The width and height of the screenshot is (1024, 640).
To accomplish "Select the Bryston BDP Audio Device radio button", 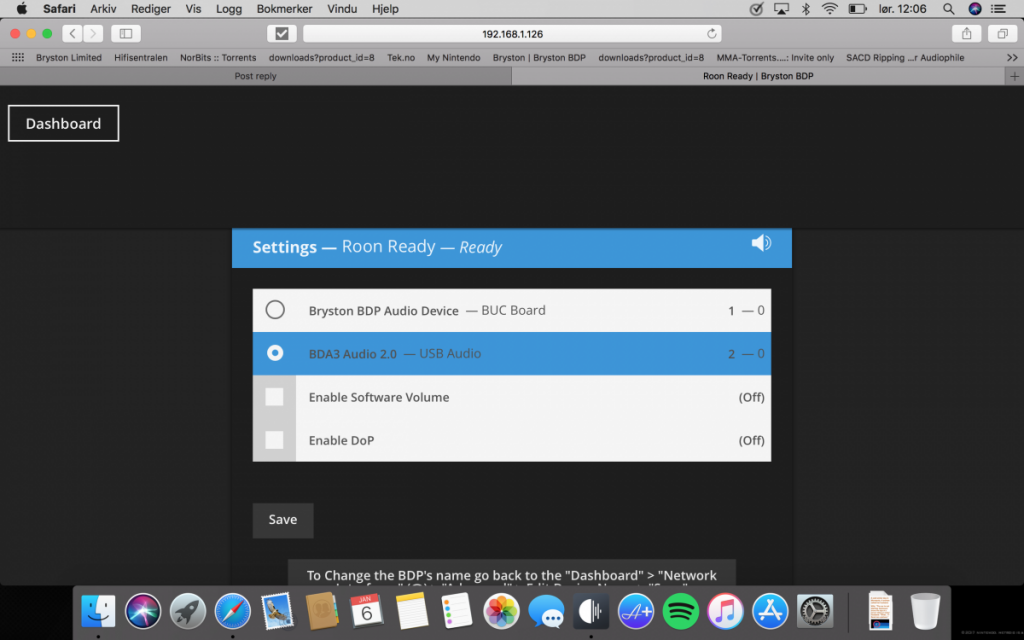I will 275,310.
